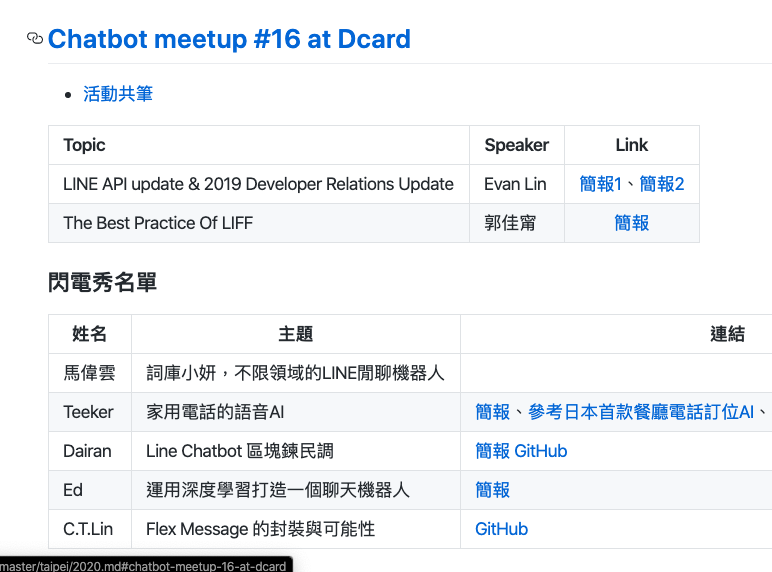Click the Teeker name cell
Viewport: 772px width, 572px height.
[90, 412]
